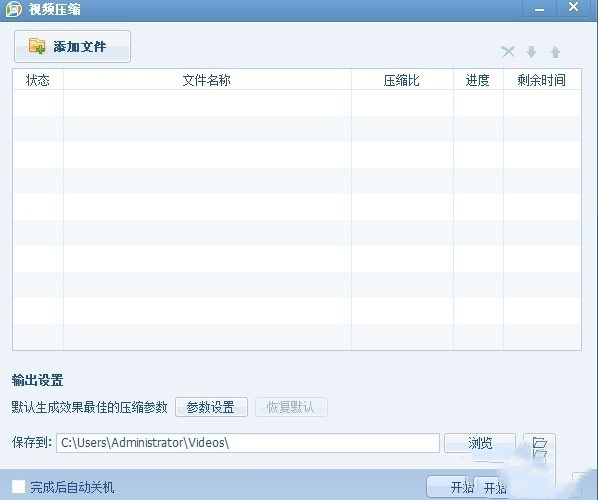Click the 视频压缩 app logo icon
This screenshot has width=598, height=500.
pyautogui.click(x=14, y=9)
